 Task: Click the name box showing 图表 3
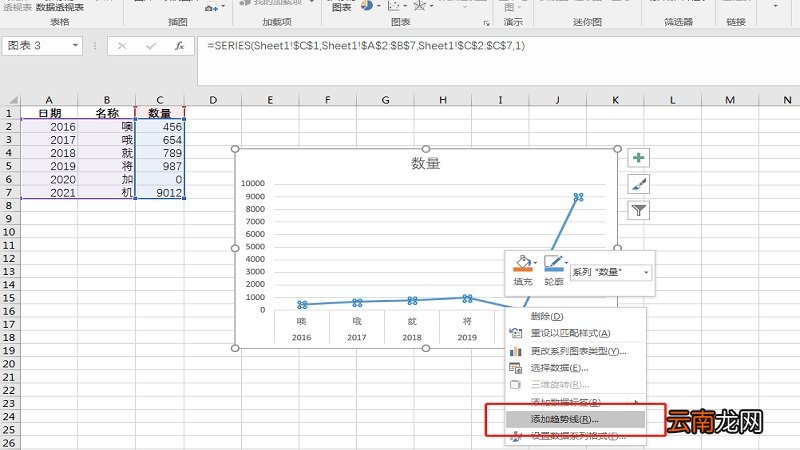pos(36,45)
